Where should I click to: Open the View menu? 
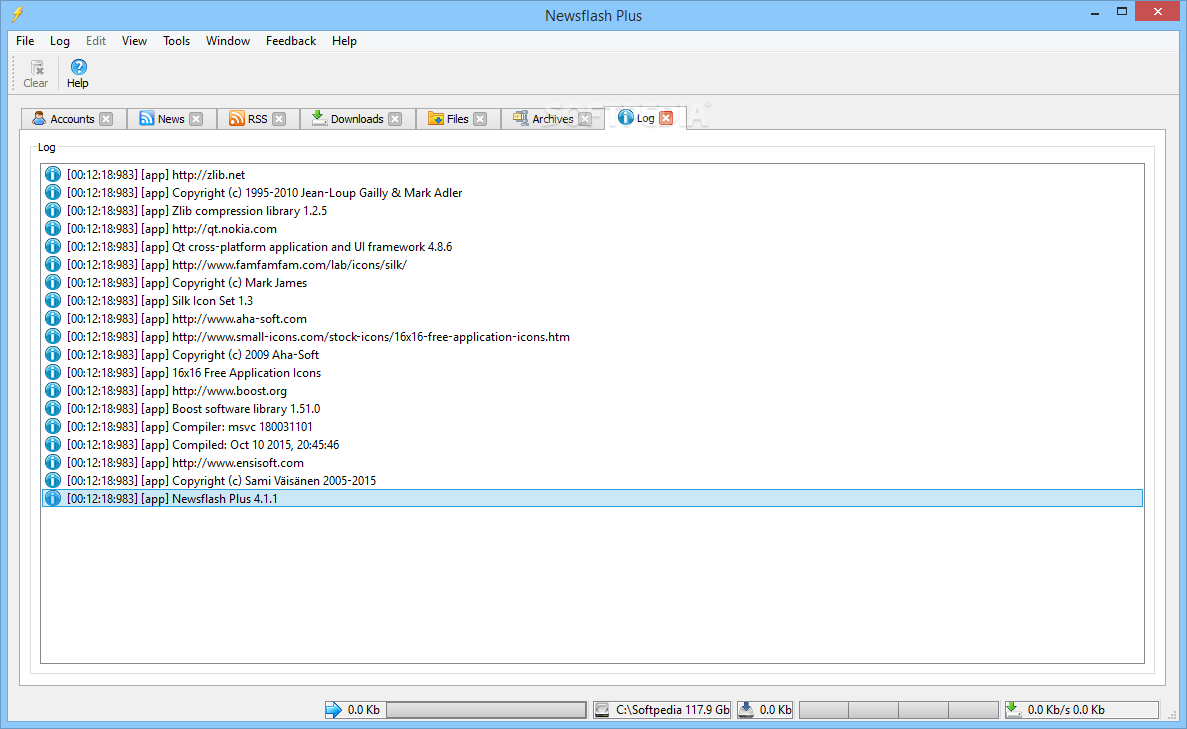134,41
